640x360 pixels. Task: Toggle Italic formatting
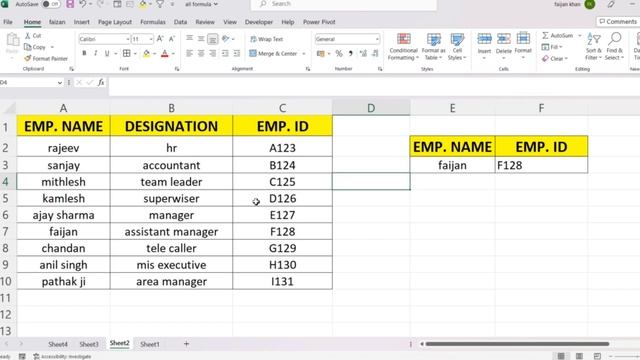click(x=96, y=53)
